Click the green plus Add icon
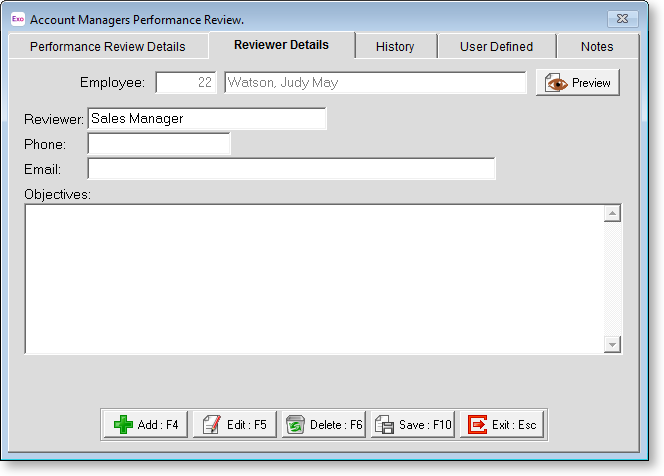664x476 pixels. coord(123,425)
